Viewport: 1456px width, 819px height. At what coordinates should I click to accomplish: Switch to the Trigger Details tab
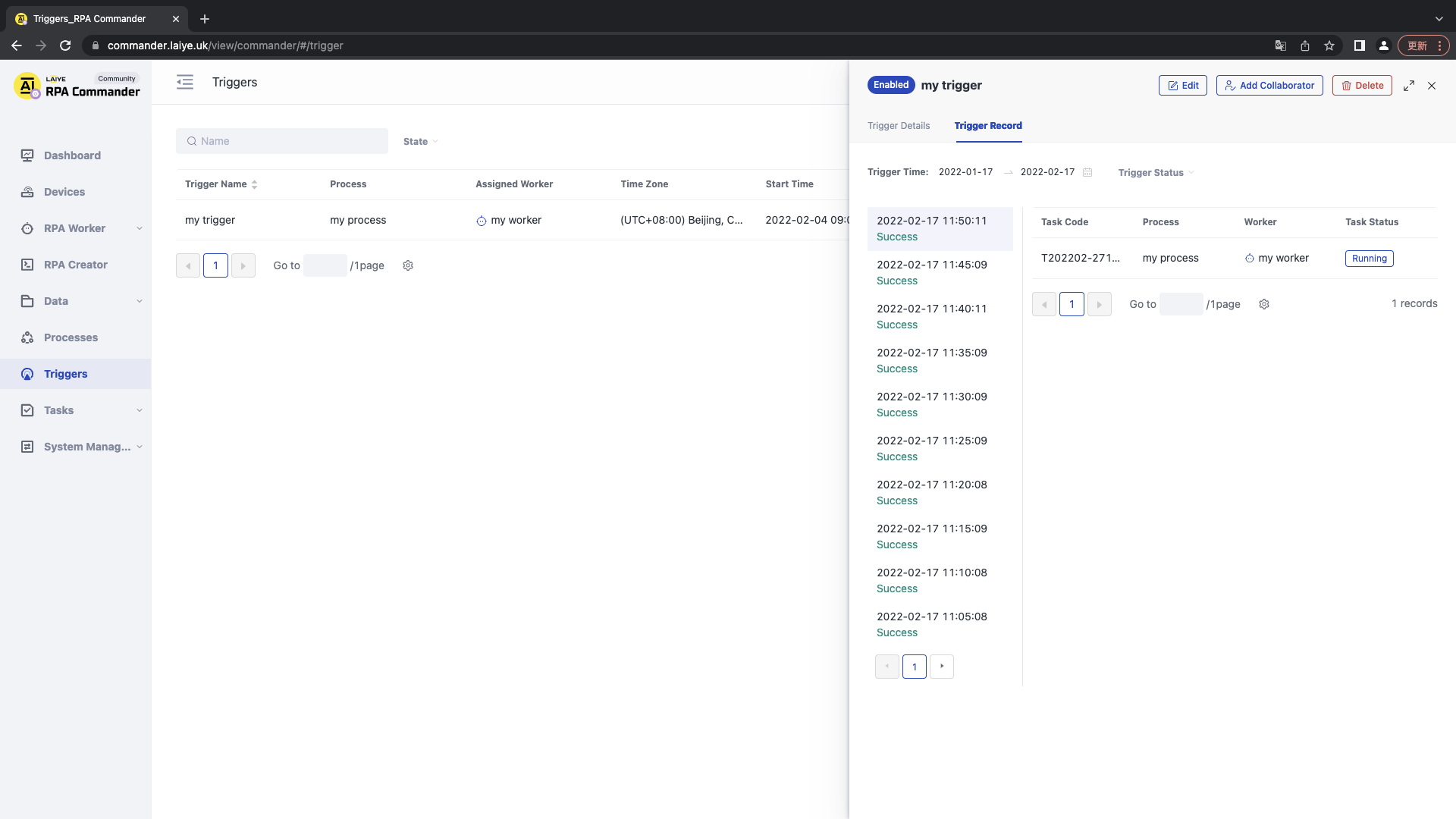[898, 125]
